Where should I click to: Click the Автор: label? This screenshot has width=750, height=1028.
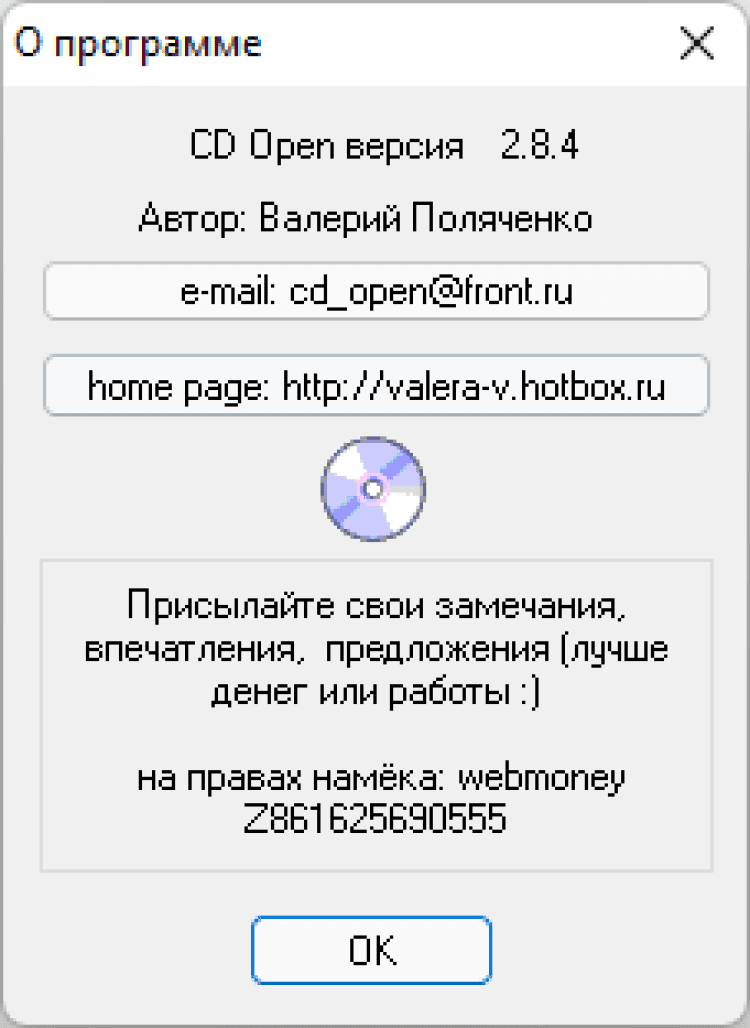click(192, 218)
